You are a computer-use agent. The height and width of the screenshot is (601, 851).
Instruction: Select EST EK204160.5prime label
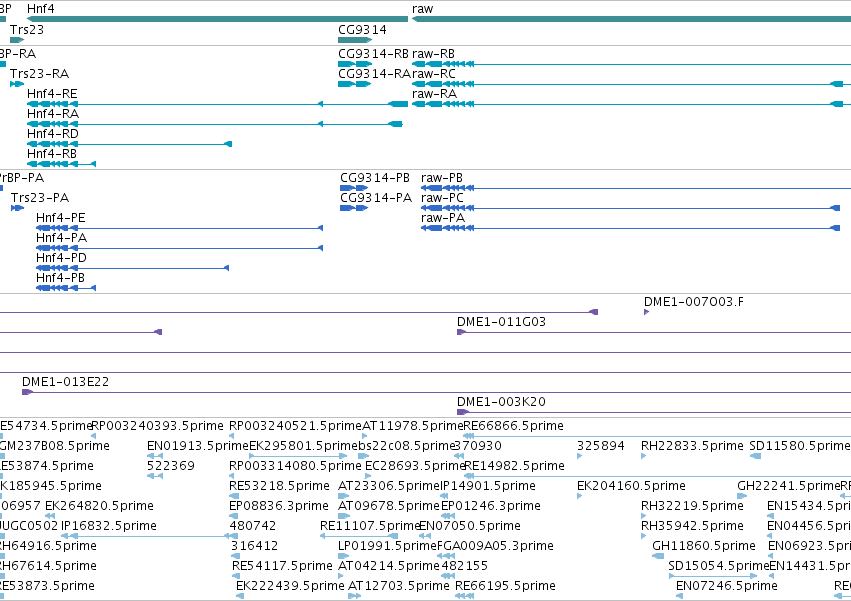pyautogui.click(x=631, y=486)
